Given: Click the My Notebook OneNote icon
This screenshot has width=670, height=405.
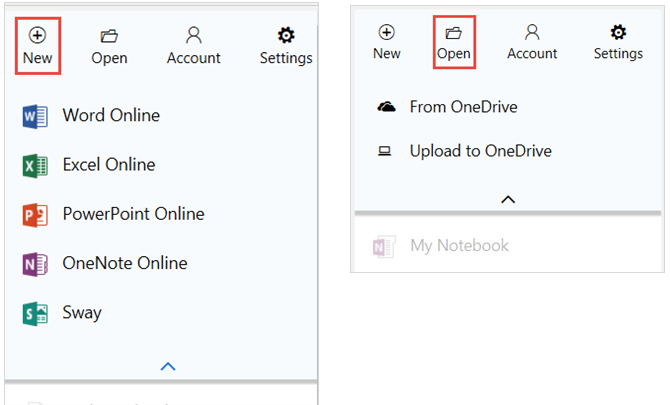Looking at the screenshot, I should coord(384,247).
